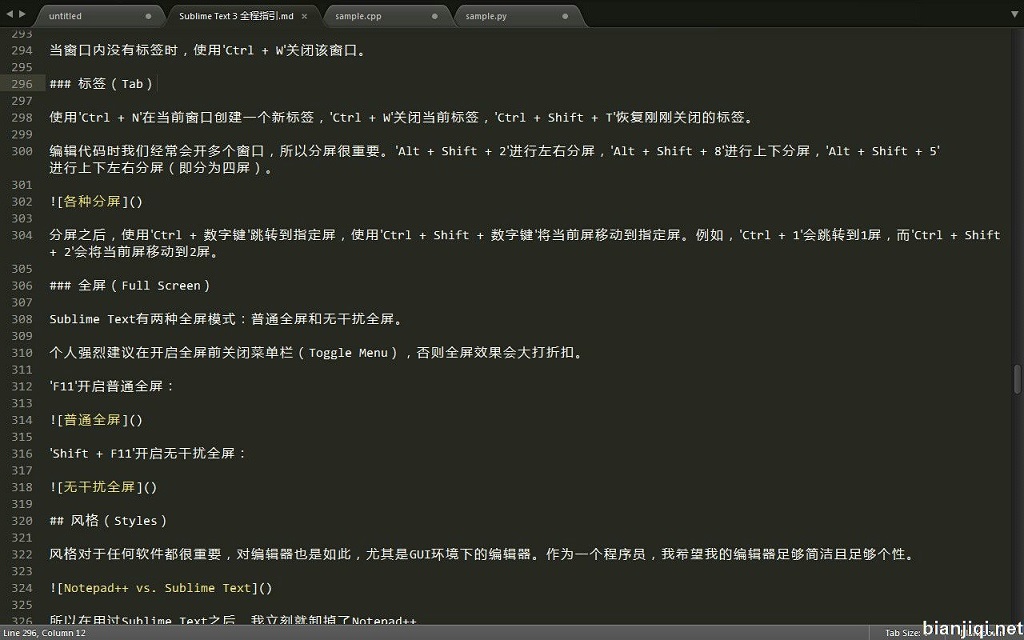Click the "'Shift + F11'开启无干扰全屏" line
This screenshot has width=1024, height=640.
148,453
